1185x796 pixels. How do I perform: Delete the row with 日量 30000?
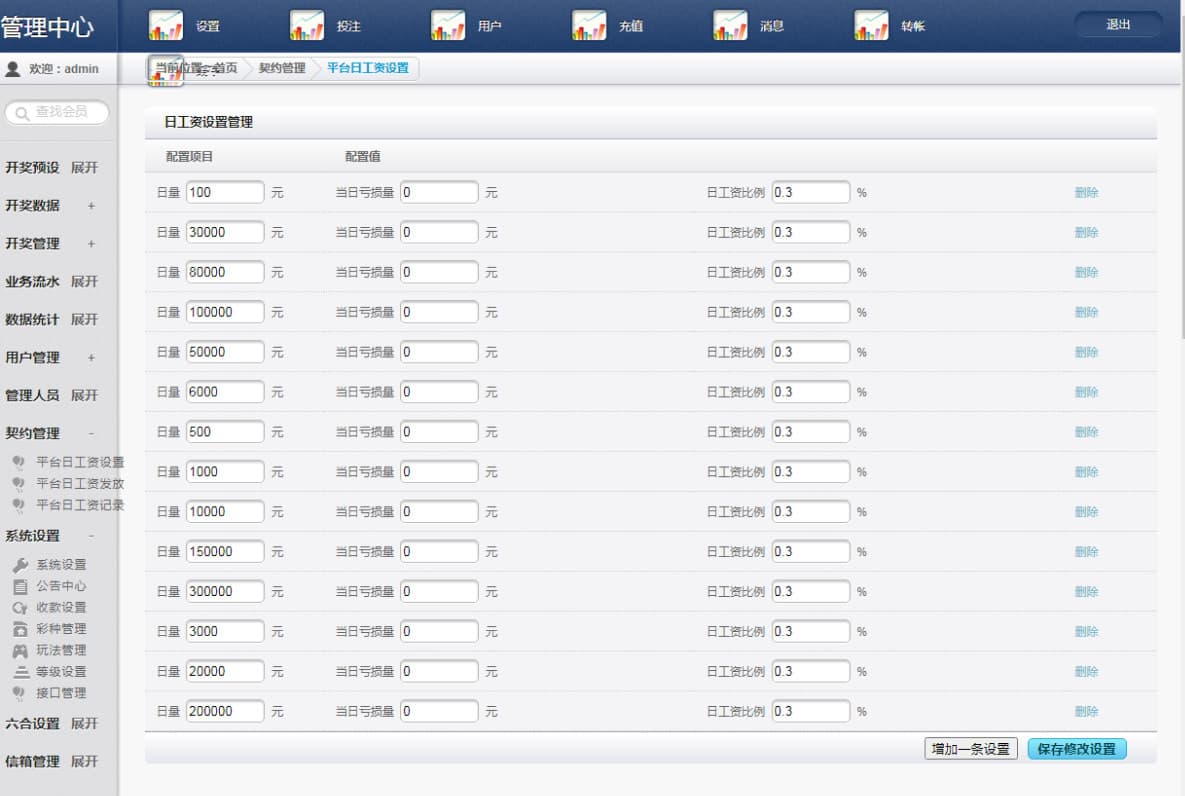[x=1086, y=233]
